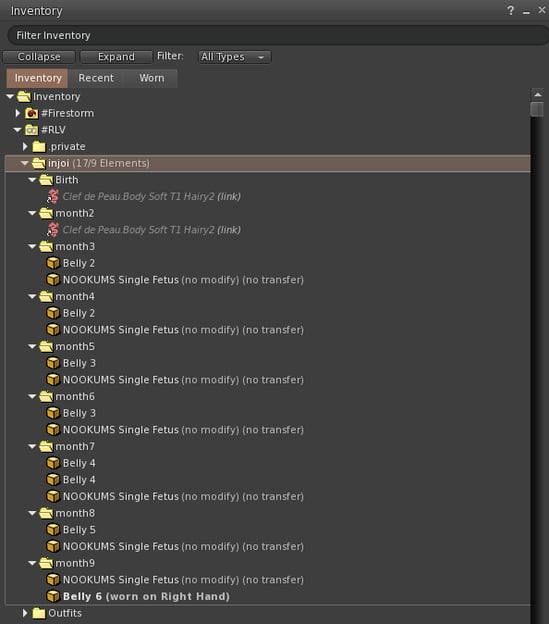Screen dimensions: 549x624
Task: Click the Belly 6 worn object icon
Action: [x=53, y=596]
